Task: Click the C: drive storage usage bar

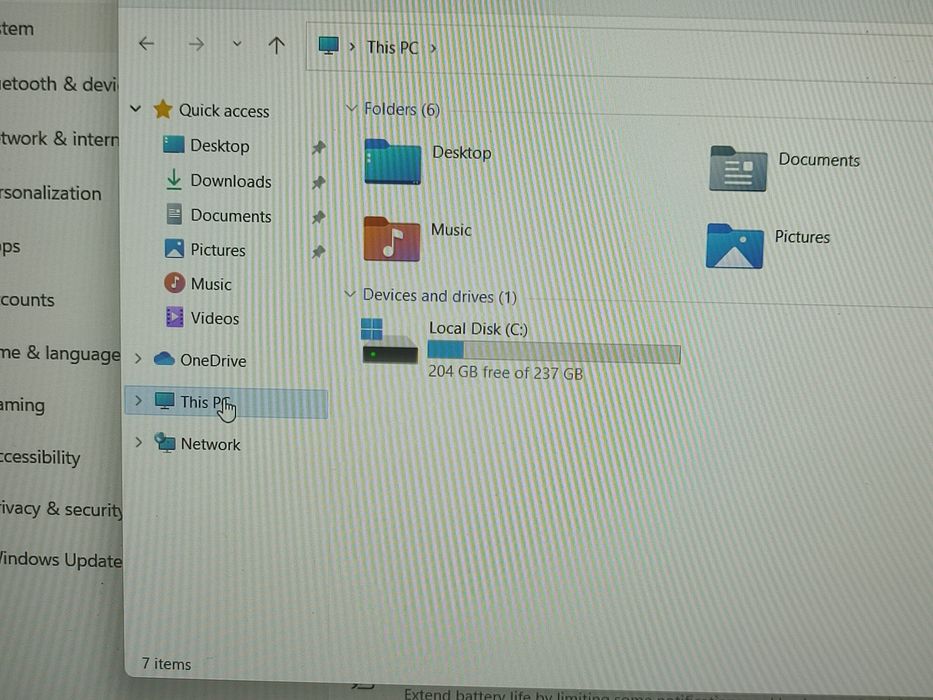Action: pos(554,354)
